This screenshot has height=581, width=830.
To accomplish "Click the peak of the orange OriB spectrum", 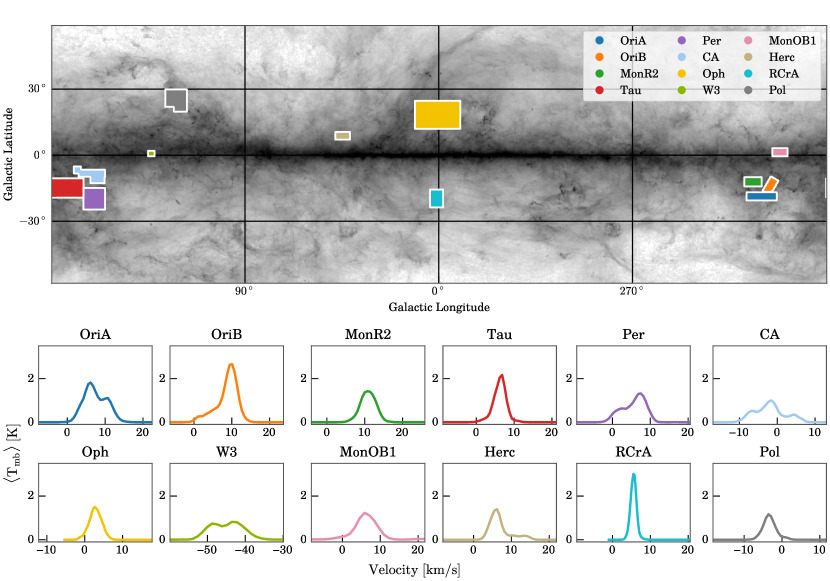I will pyautogui.click(x=231, y=364).
